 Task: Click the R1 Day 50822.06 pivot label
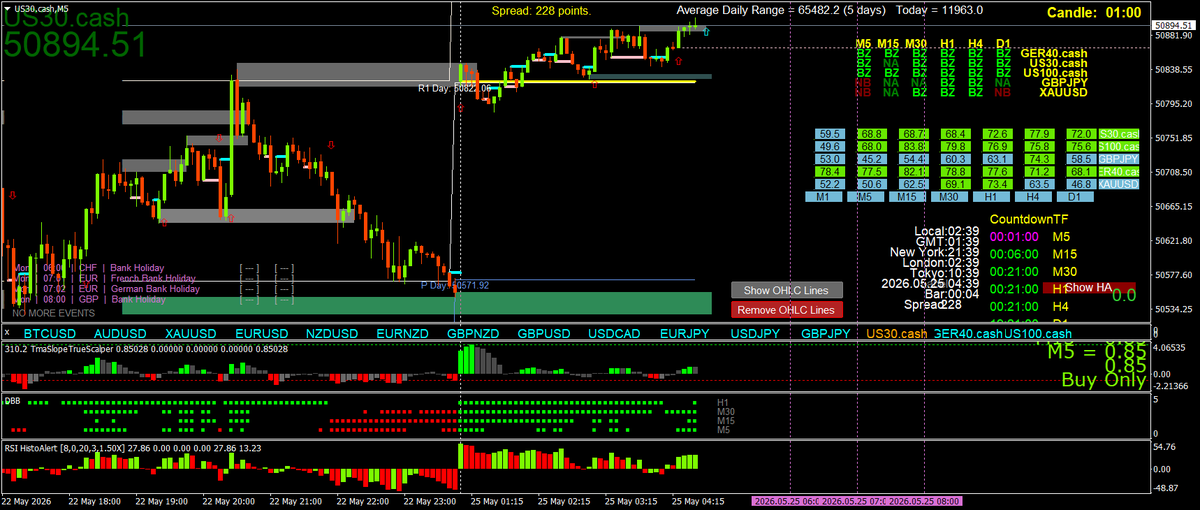[x=454, y=89]
